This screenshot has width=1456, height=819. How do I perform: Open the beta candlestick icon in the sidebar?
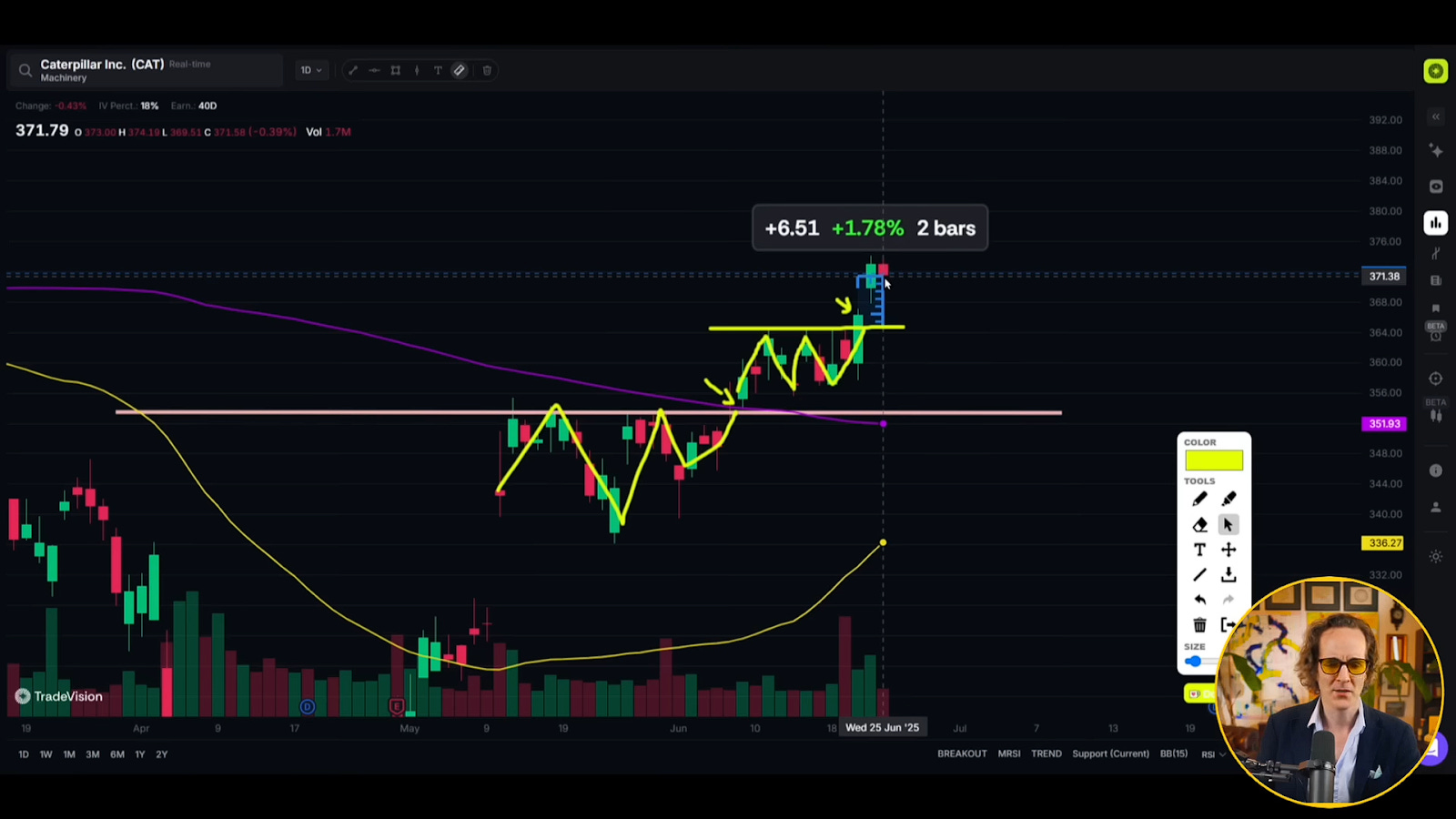1436,416
